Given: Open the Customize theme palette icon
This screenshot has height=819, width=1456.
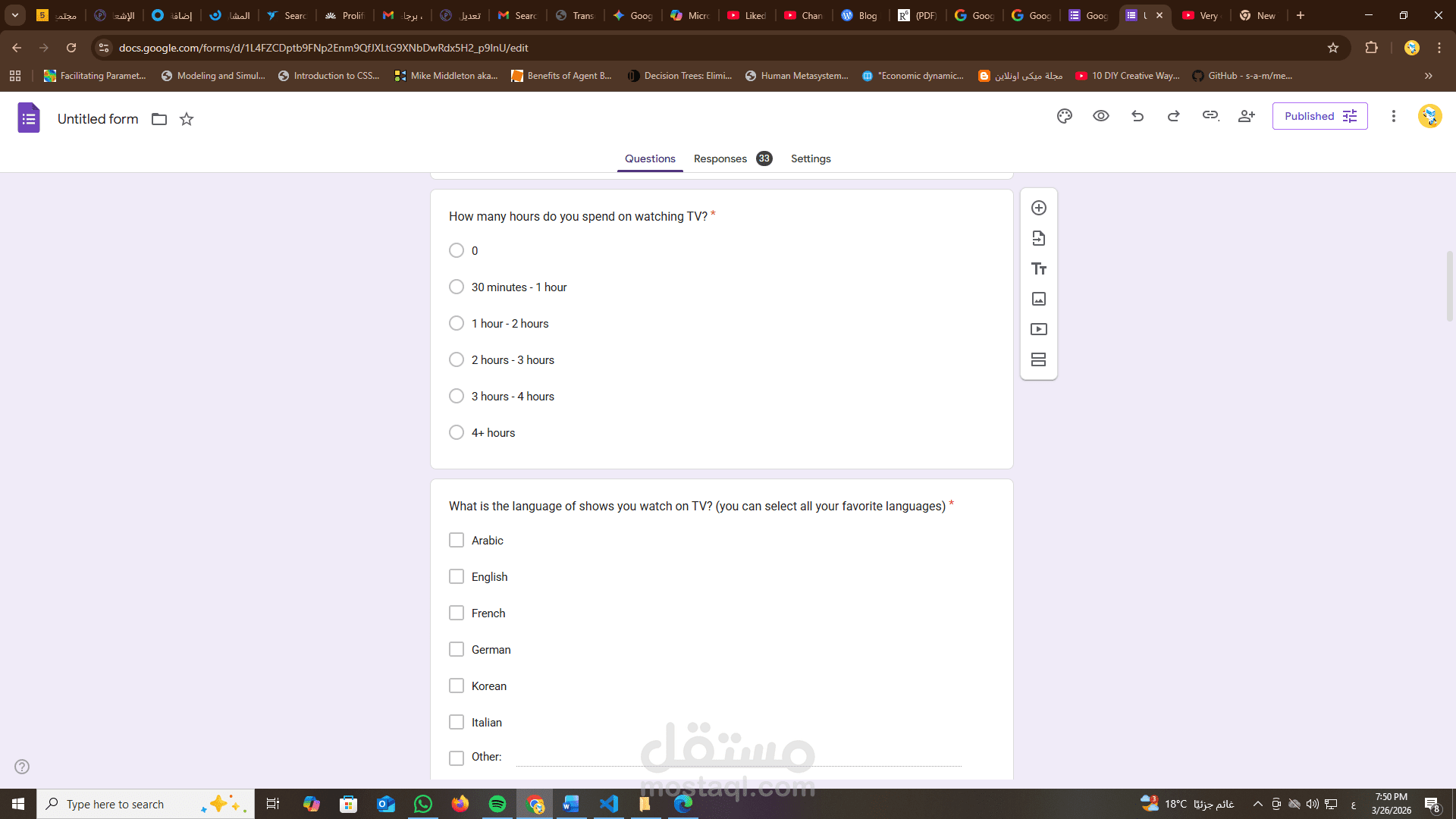Looking at the screenshot, I should coord(1065,116).
